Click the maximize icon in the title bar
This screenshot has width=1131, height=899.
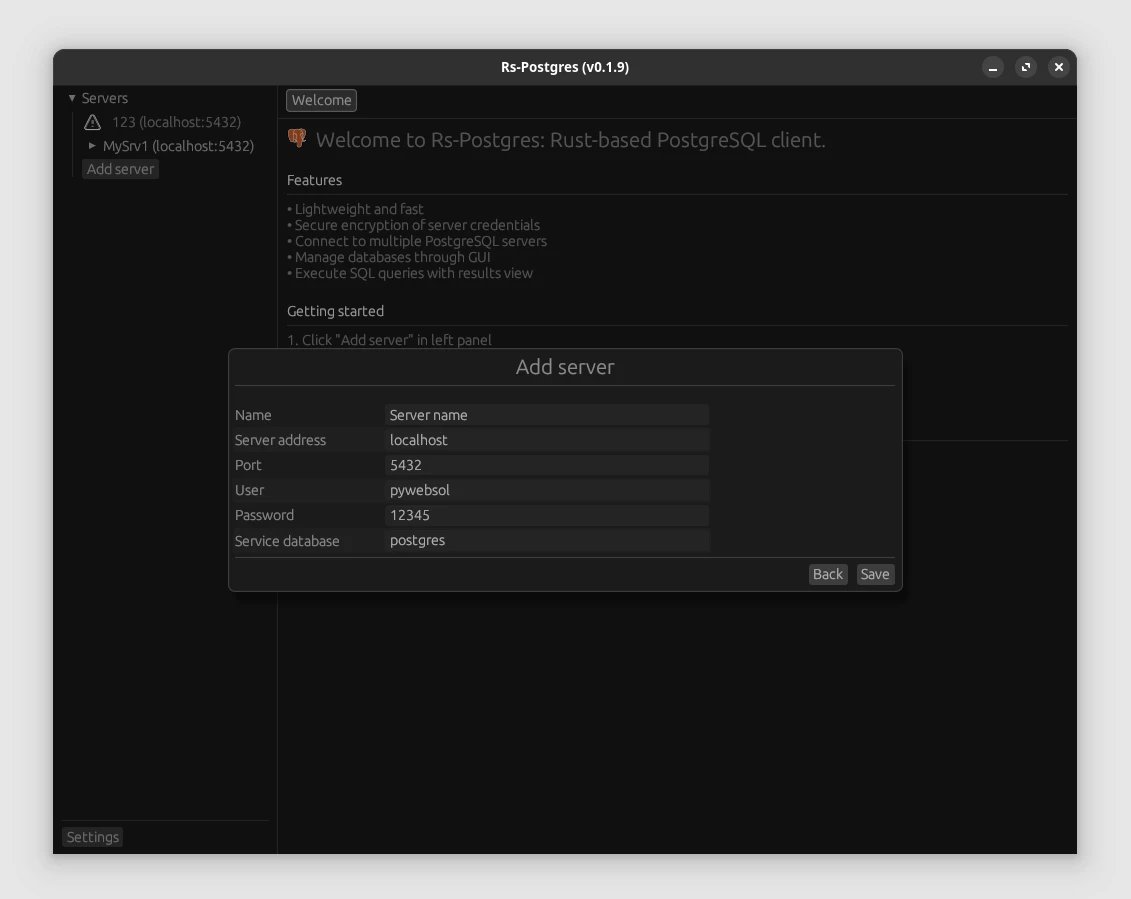pyautogui.click(x=1025, y=66)
